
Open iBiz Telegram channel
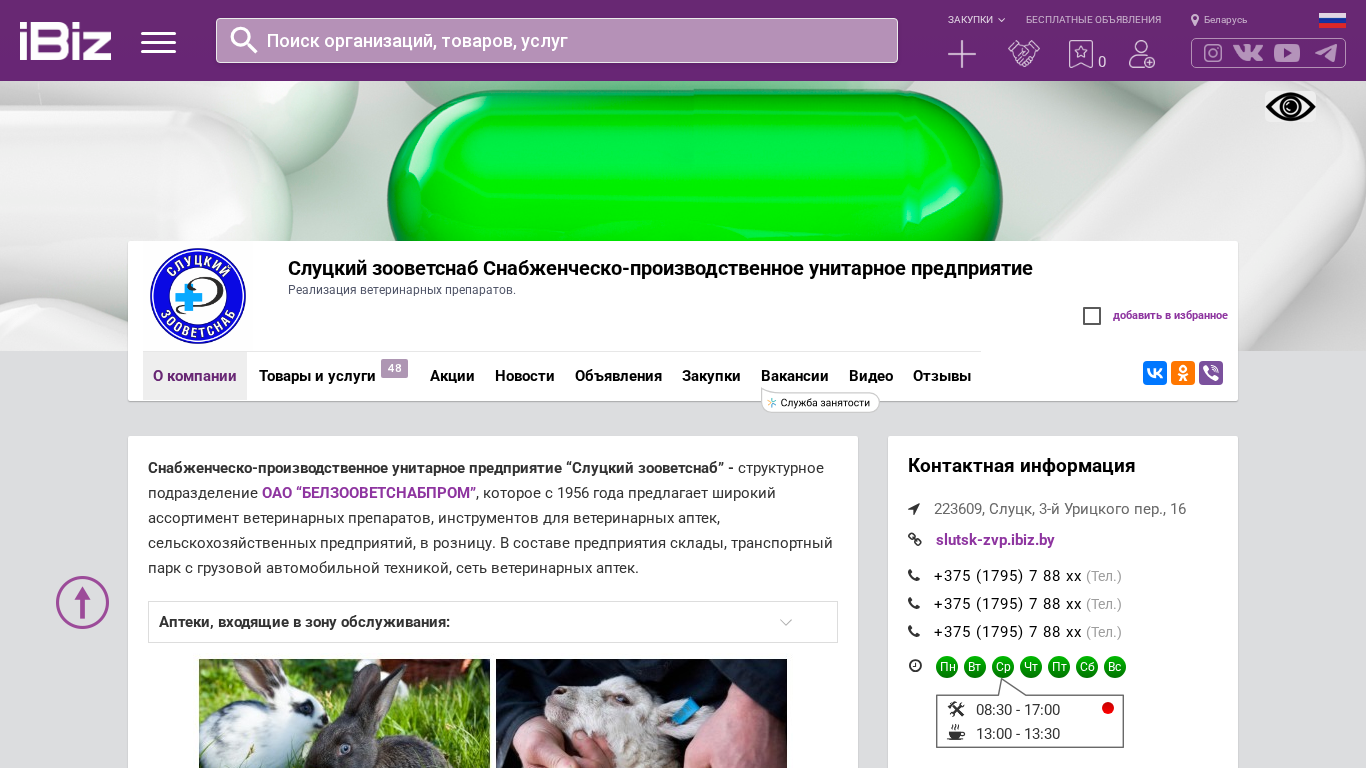click(1326, 53)
